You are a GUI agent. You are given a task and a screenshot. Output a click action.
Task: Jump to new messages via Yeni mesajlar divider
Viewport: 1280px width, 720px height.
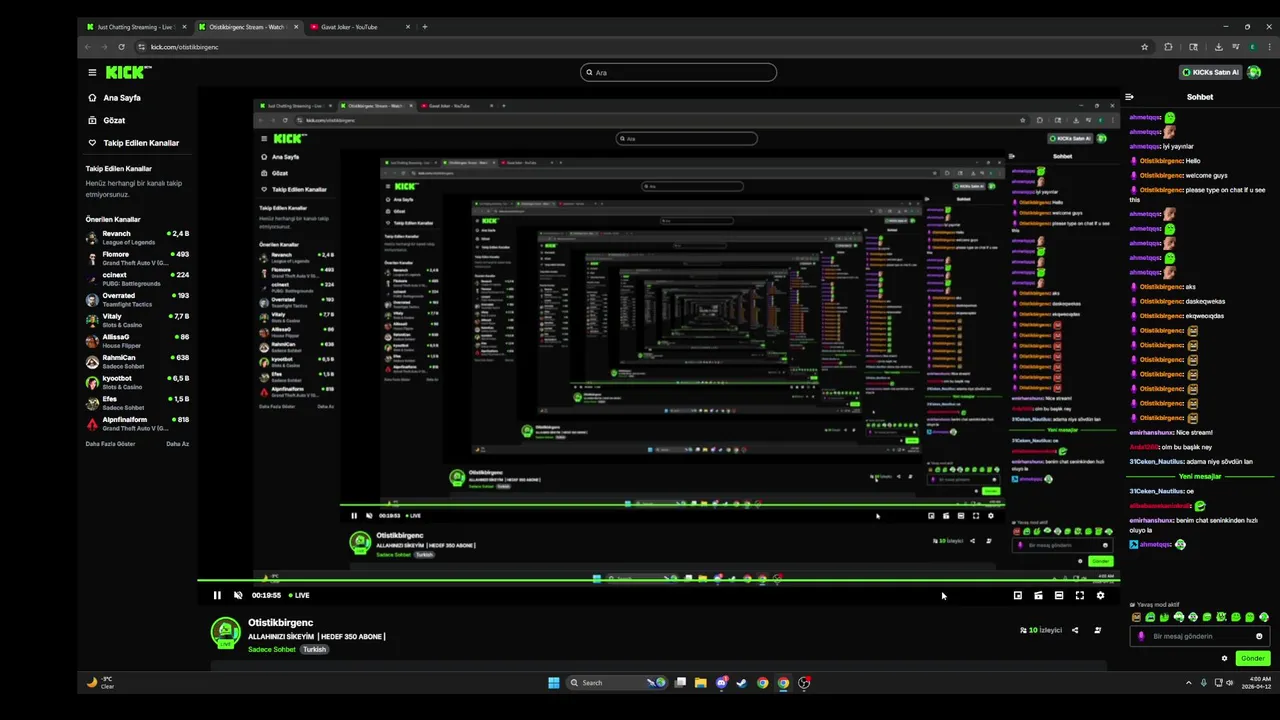1199,476
